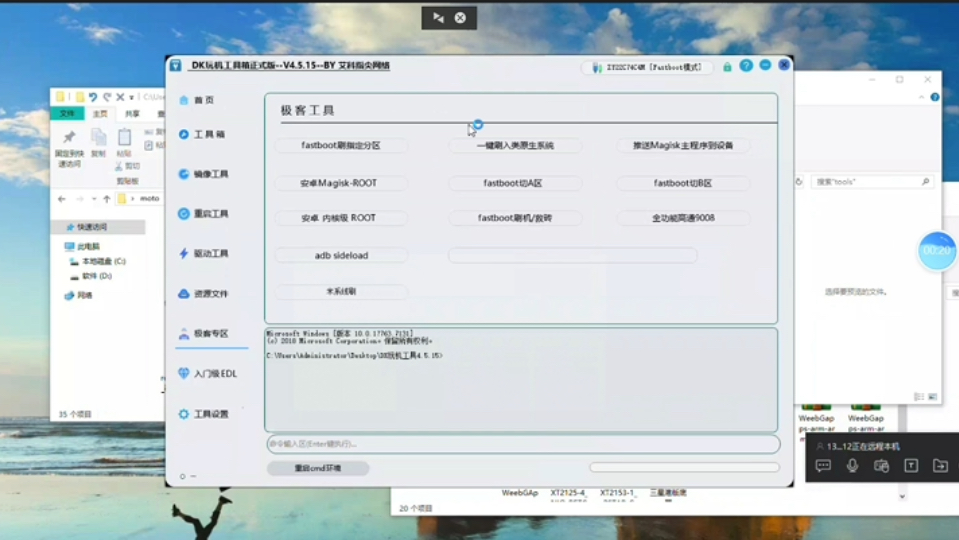Click the Fastboot mode device status indicator
Viewport: 959px width, 540px height.
click(x=647, y=67)
